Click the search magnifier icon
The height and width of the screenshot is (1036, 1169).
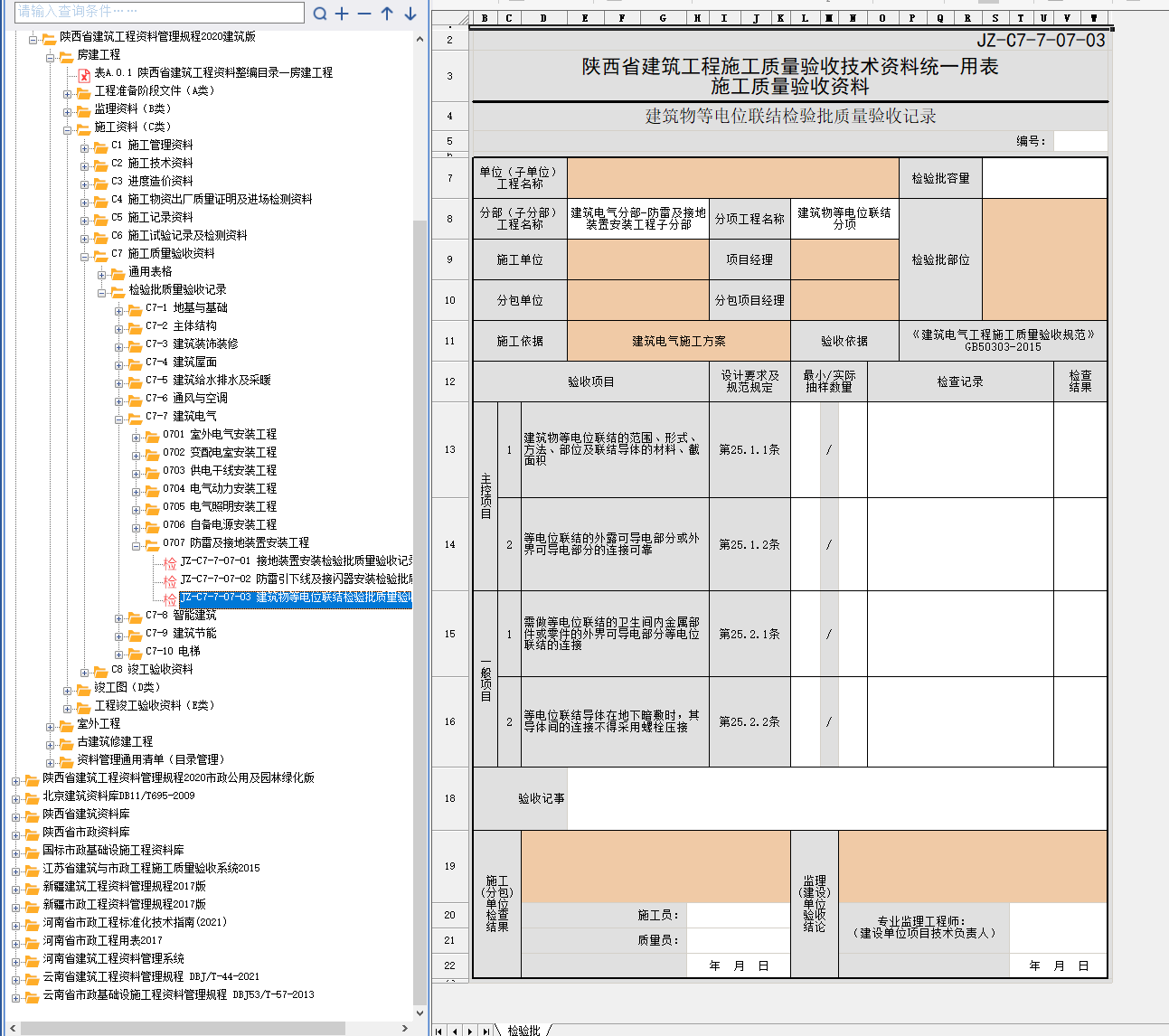pyautogui.click(x=320, y=14)
